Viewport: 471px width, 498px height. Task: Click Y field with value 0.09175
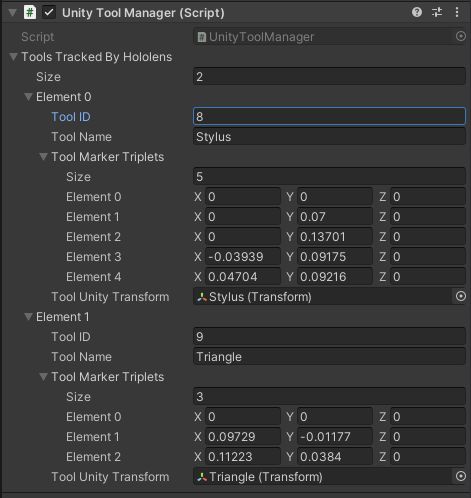(x=335, y=257)
